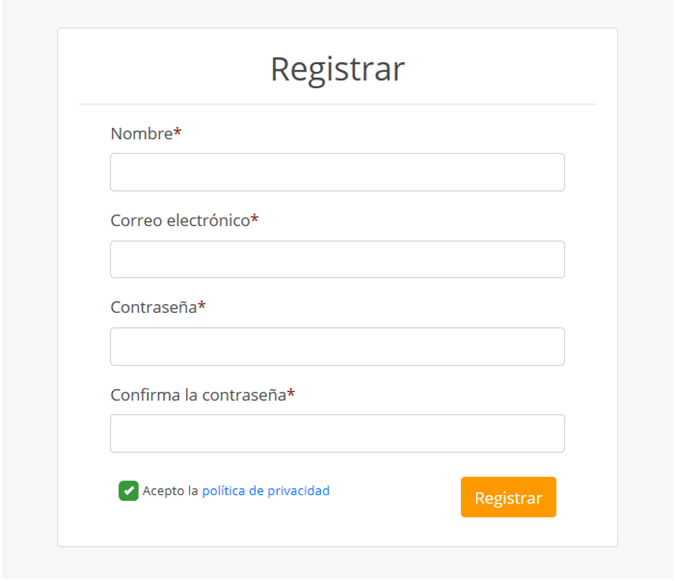The image size is (675, 581).
Task: Click the asterisk after Confirma la contraseña
Action: 291,393
